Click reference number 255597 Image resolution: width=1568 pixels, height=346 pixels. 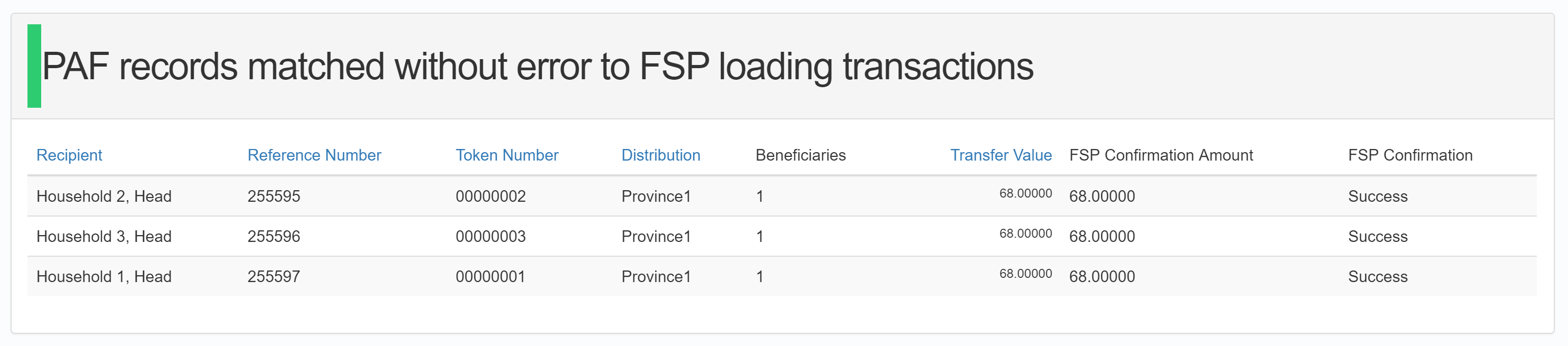pos(274,277)
